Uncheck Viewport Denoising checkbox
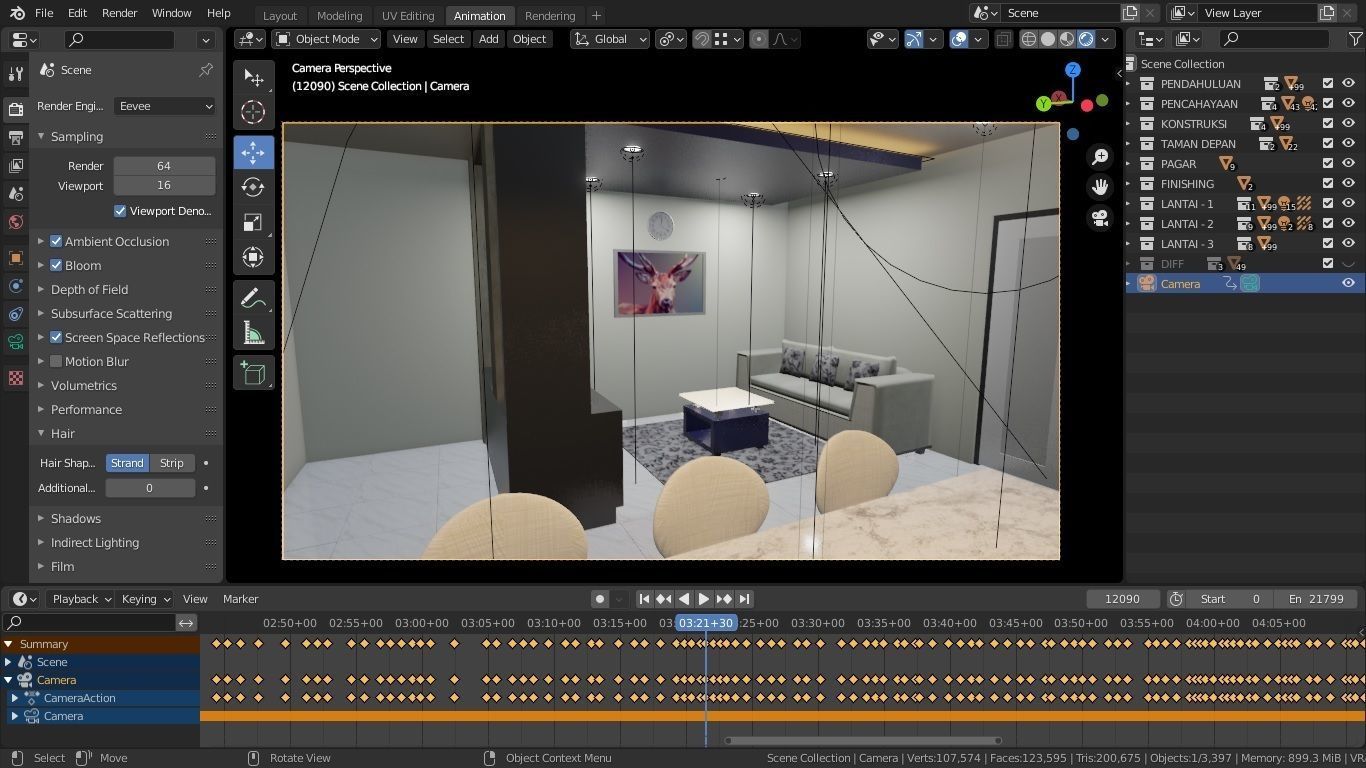The width and height of the screenshot is (1366, 768). tap(120, 211)
